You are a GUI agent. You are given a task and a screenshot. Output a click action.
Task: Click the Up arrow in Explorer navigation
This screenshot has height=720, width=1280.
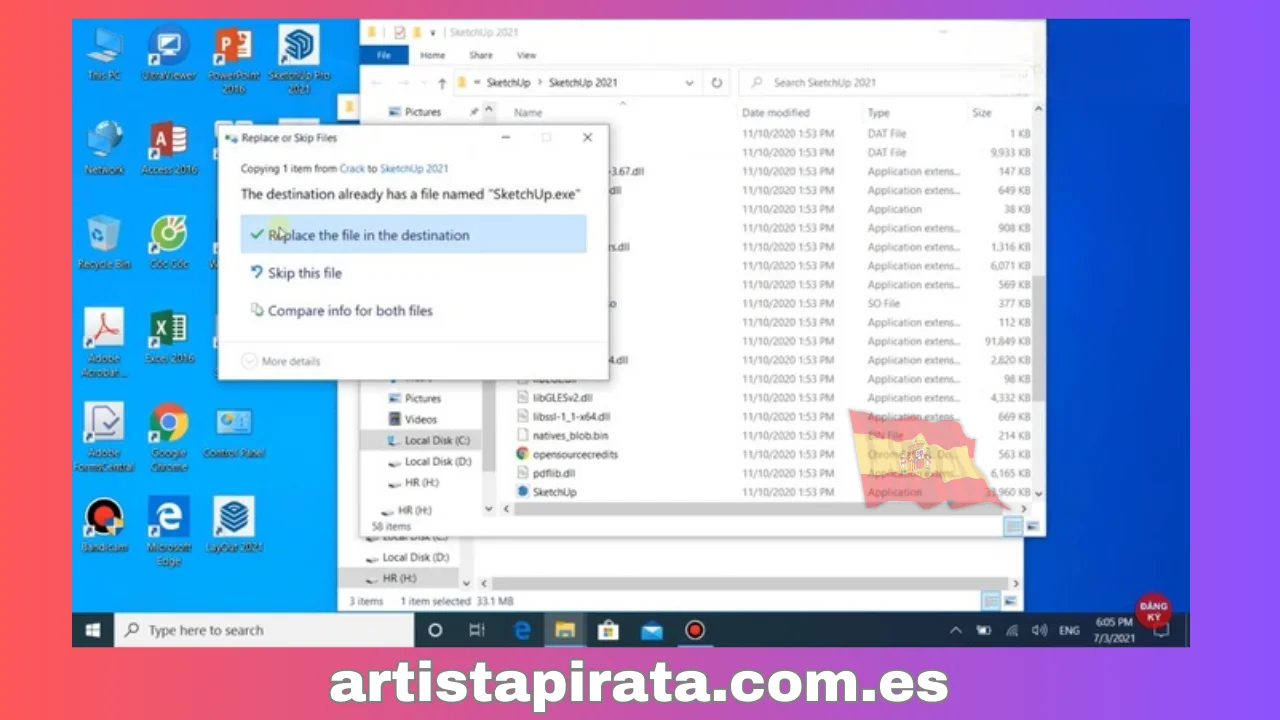(x=441, y=83)
